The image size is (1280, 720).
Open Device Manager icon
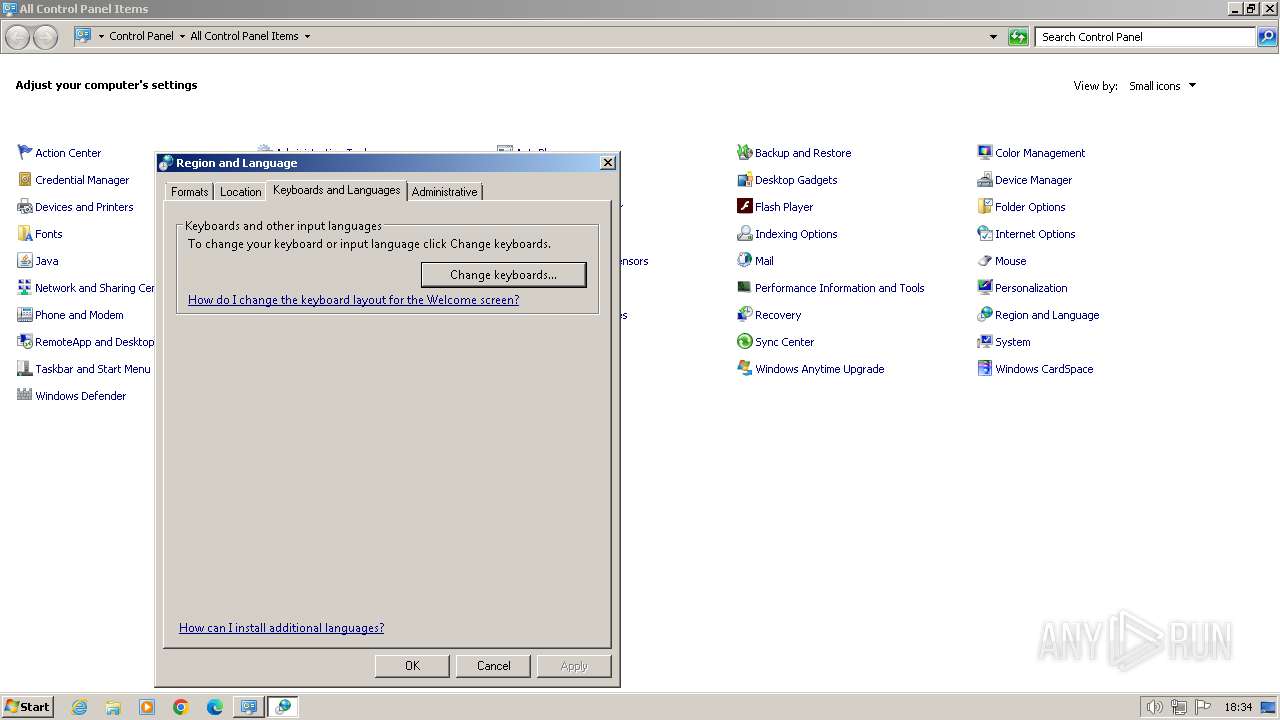coord(985,180)
